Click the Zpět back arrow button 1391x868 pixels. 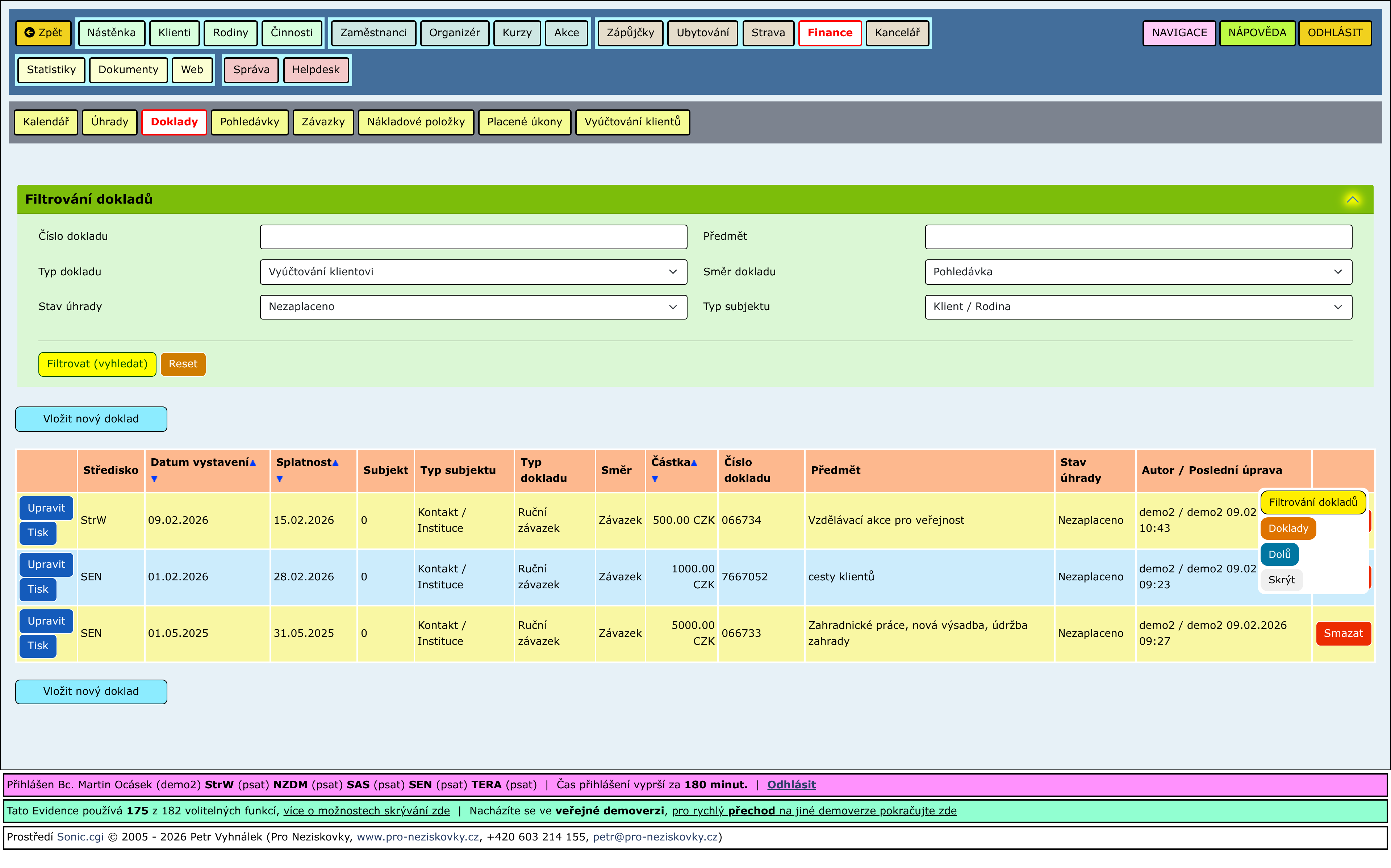click(x=43, y=33)
